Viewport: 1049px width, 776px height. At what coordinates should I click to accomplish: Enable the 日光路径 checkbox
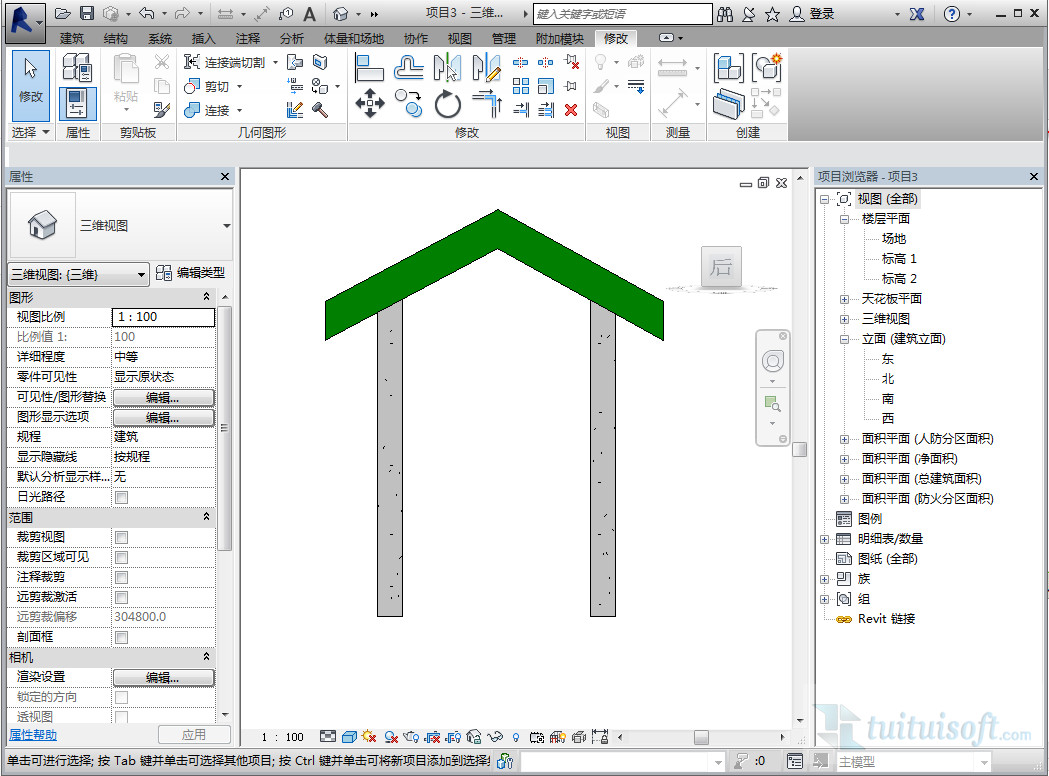pyautogui.click(x=122, y=497)
